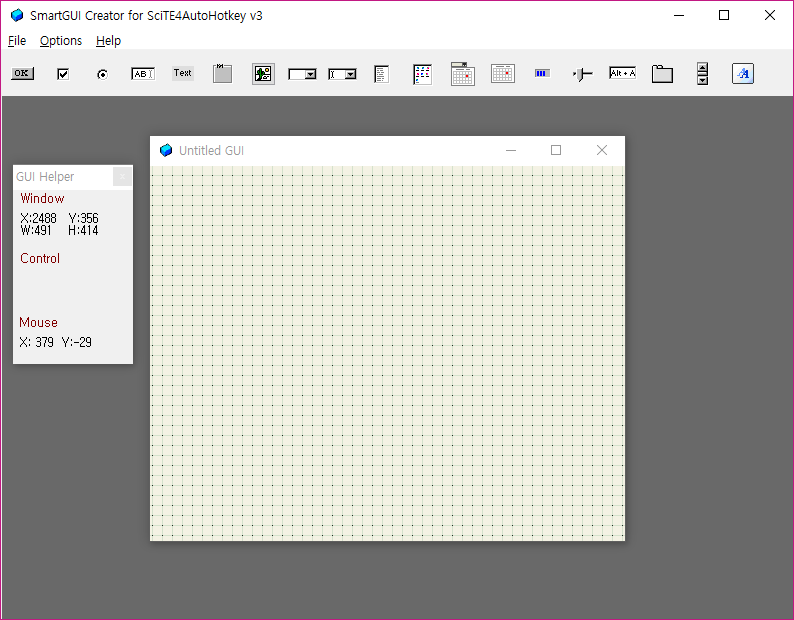Screen dimensions: 794x620
Task: Click the GUI Helper panel title
Action: click(45, 176)
